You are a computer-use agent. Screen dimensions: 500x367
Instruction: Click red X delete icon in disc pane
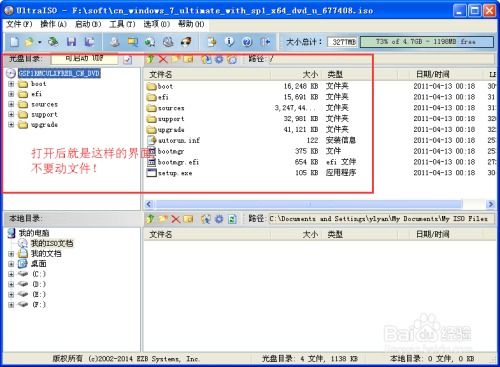point(163,59)
